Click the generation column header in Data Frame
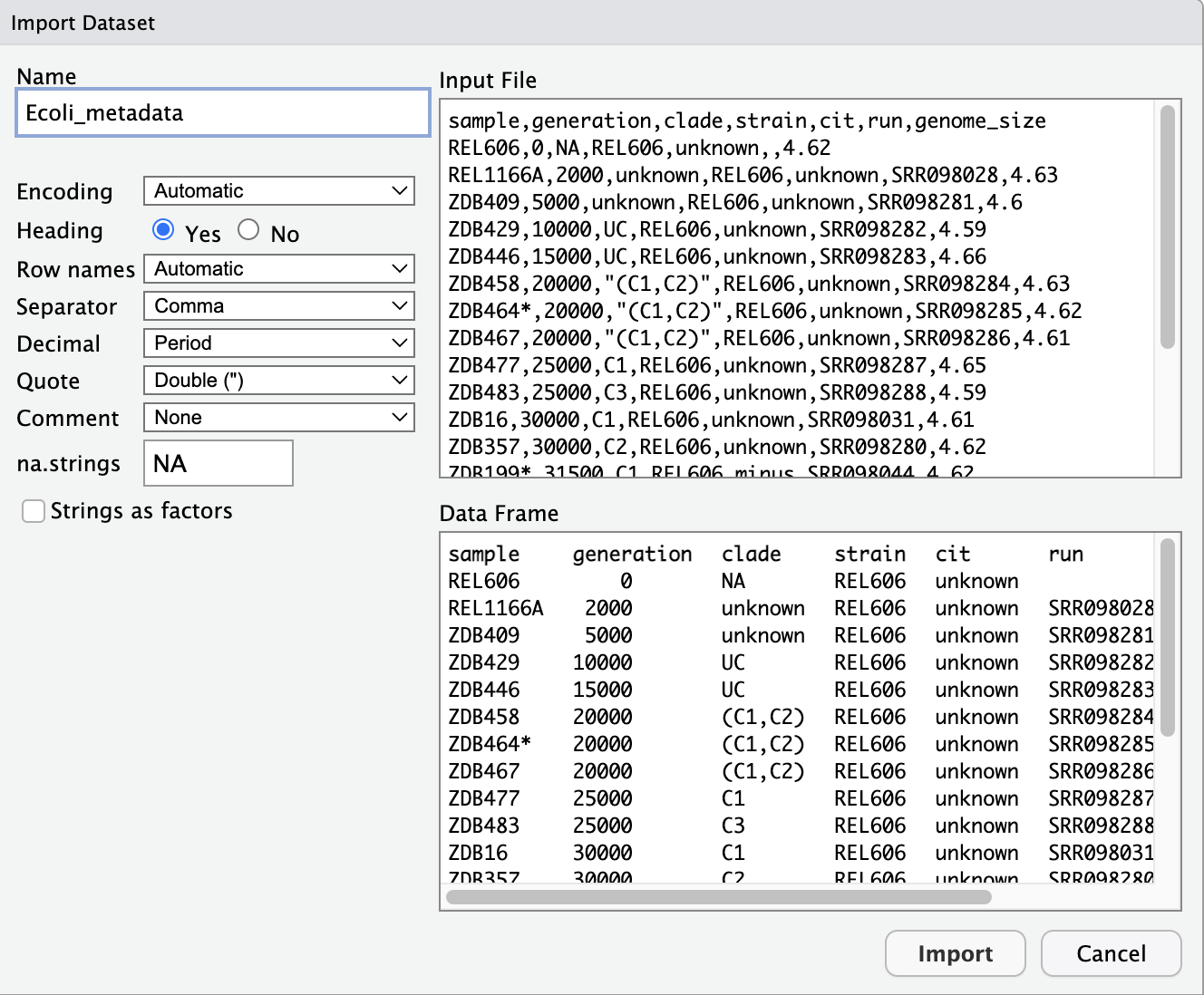Viewport: 1204px width, 995px height. 632,555
